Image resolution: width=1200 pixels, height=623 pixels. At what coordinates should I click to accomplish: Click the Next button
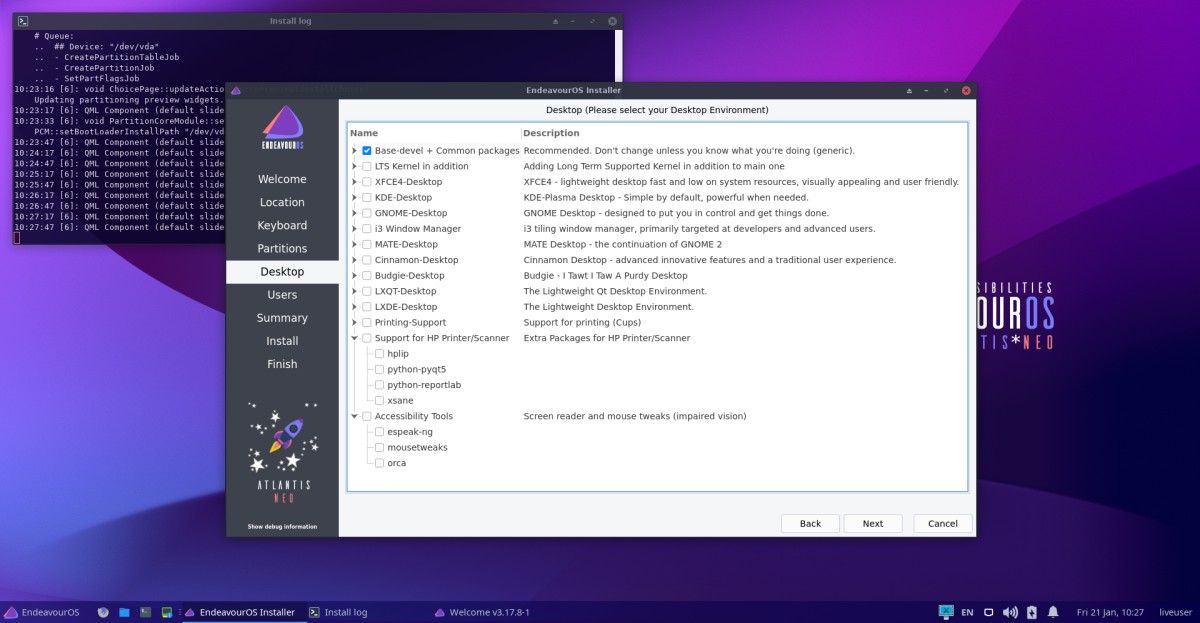pos(872,523)
